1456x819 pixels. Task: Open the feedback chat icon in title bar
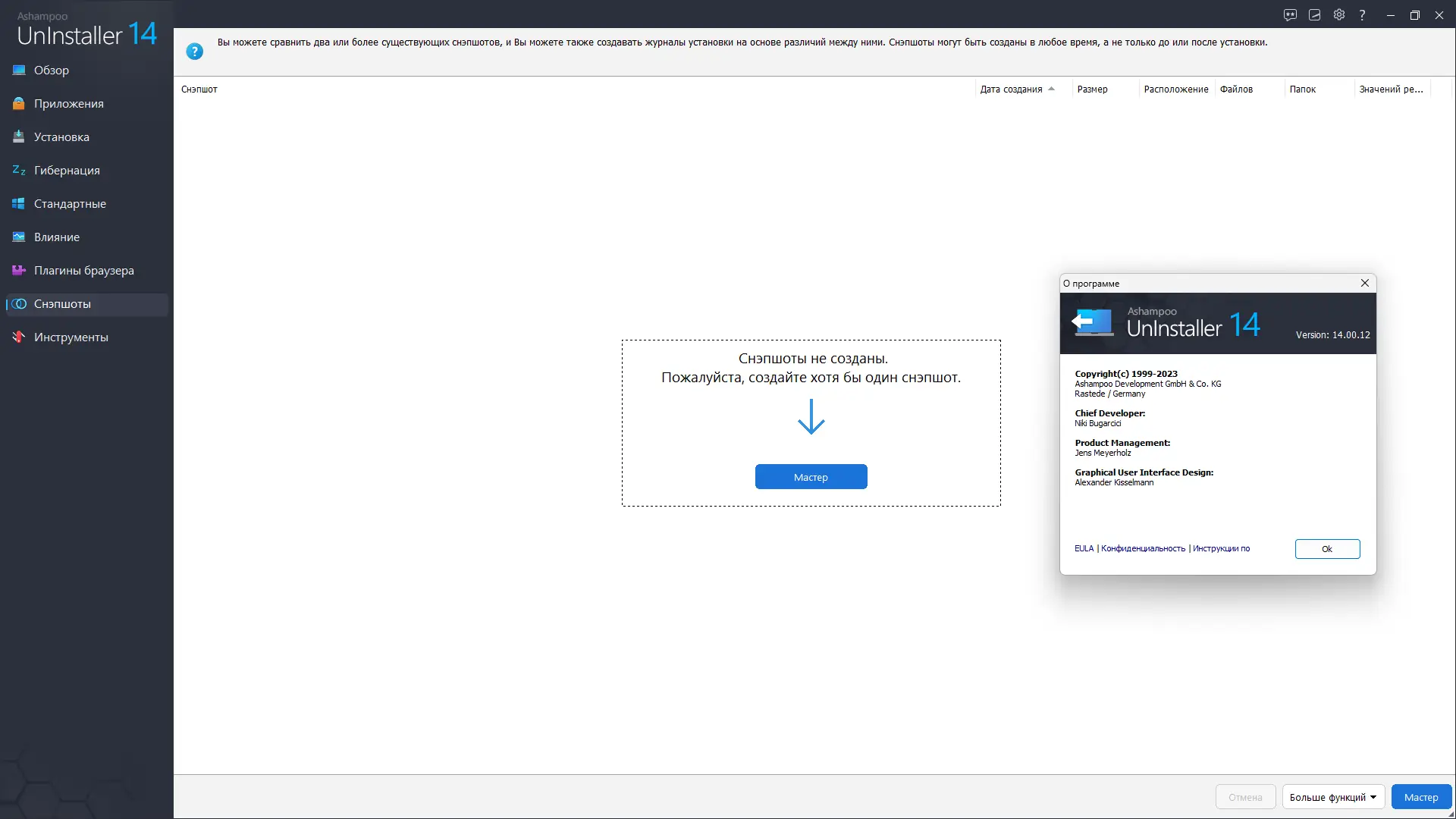[x=1290, y=15]
